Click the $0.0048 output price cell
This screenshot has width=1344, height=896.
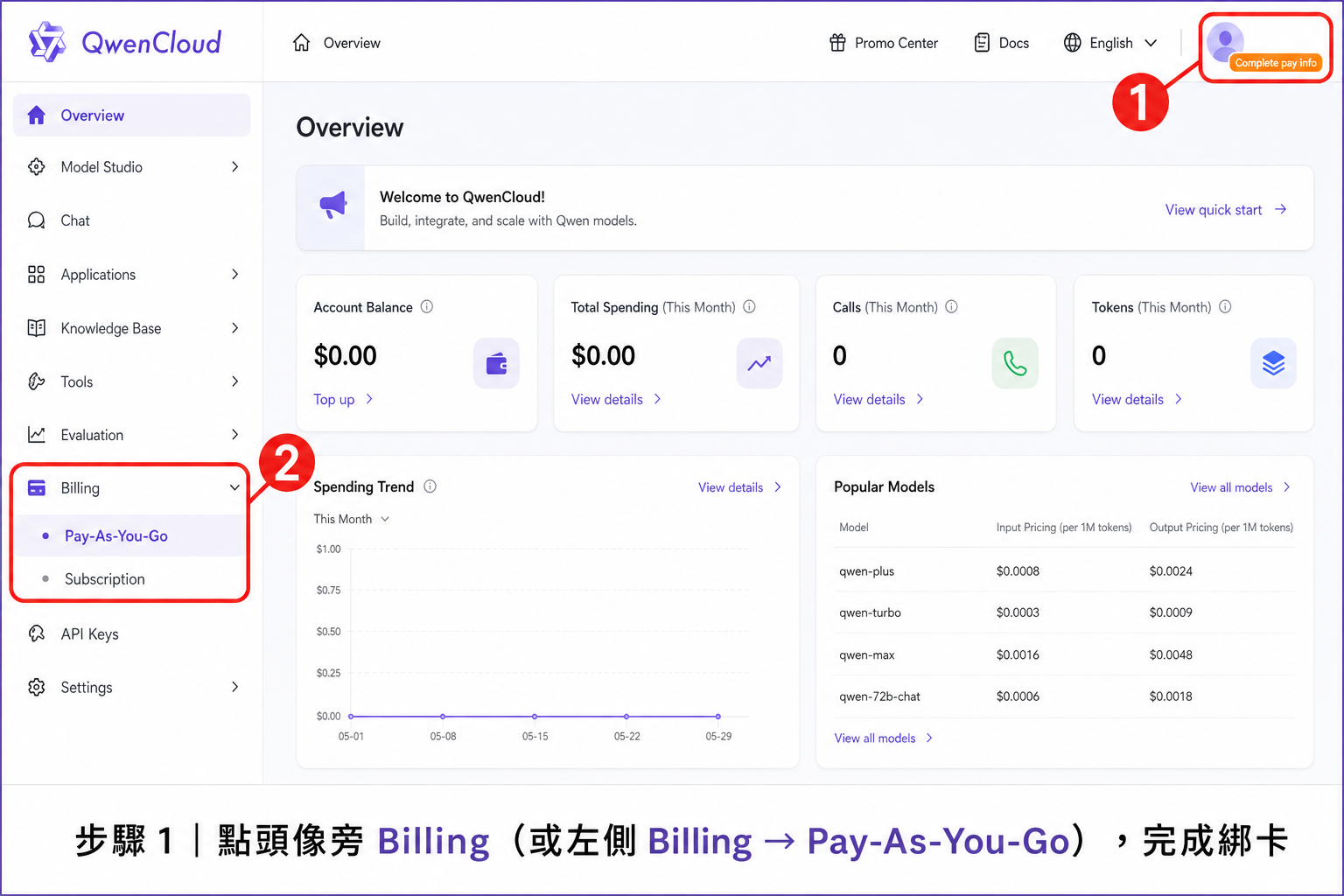(1171, 654)
